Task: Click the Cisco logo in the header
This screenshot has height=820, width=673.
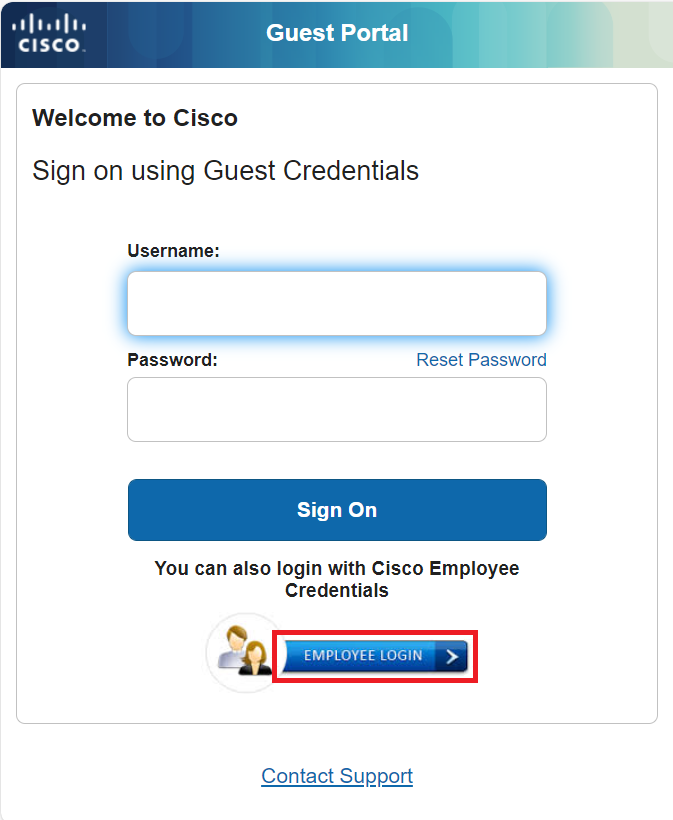Action: coord(49,33)
